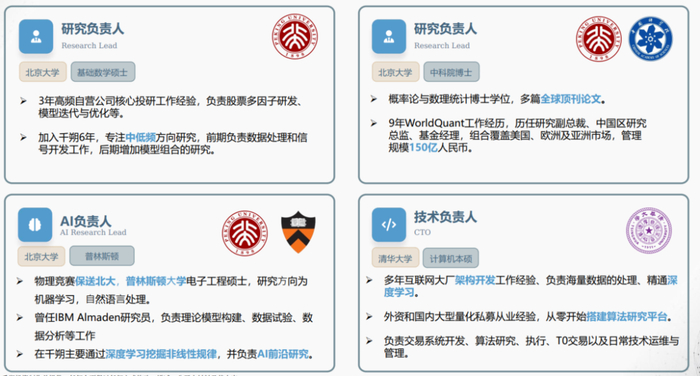Click the highlighted AI前沿研究 text
Screen dimensions: 700x376
(283, 354)
